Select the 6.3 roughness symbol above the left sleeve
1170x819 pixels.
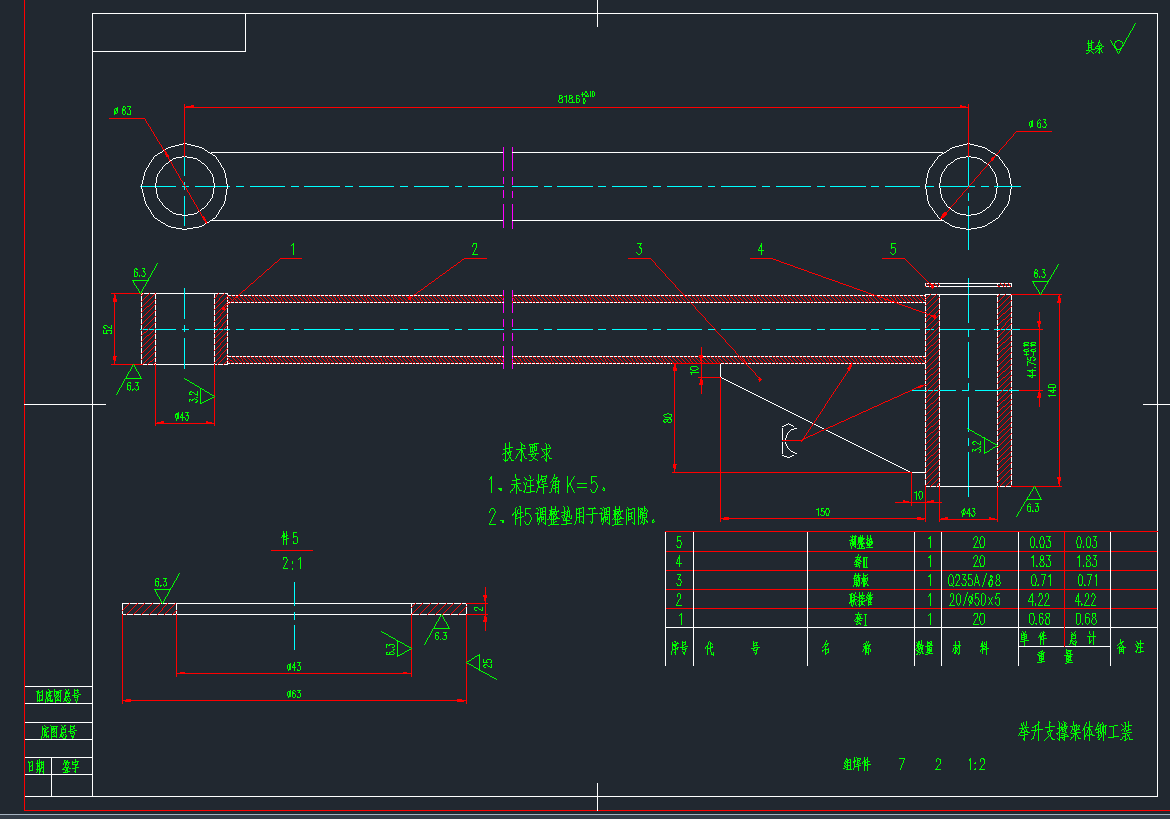pos(144,277)
